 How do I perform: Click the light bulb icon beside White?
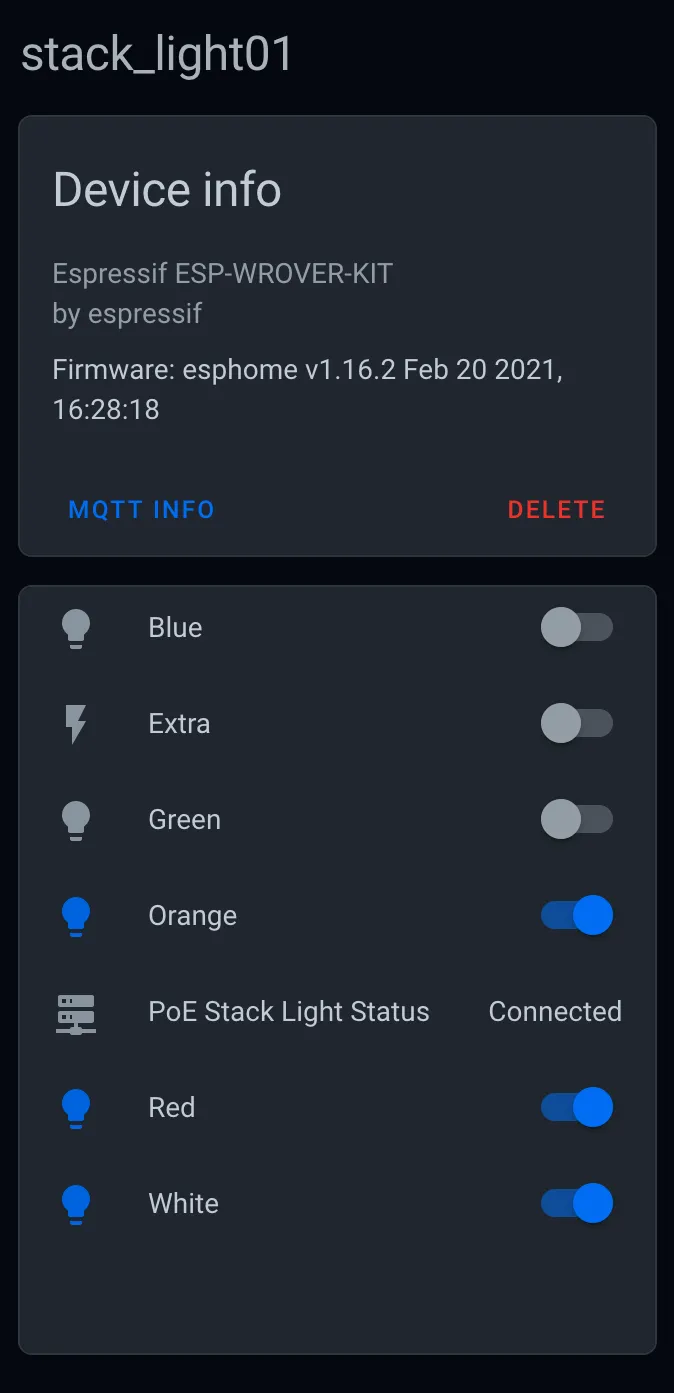pos(75,1203)
